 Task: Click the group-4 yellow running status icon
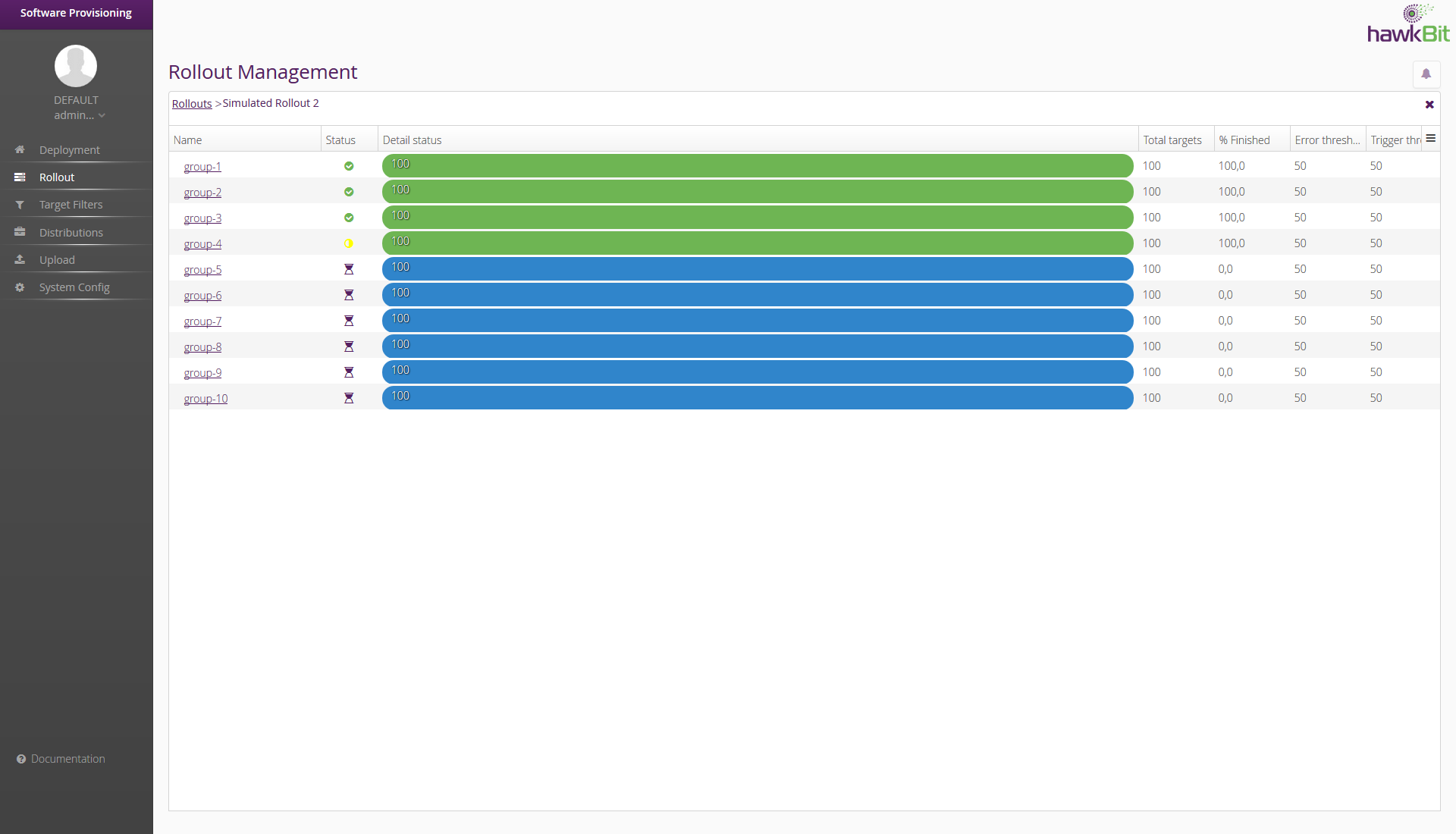pyautogui.click(x=349, y=243)
